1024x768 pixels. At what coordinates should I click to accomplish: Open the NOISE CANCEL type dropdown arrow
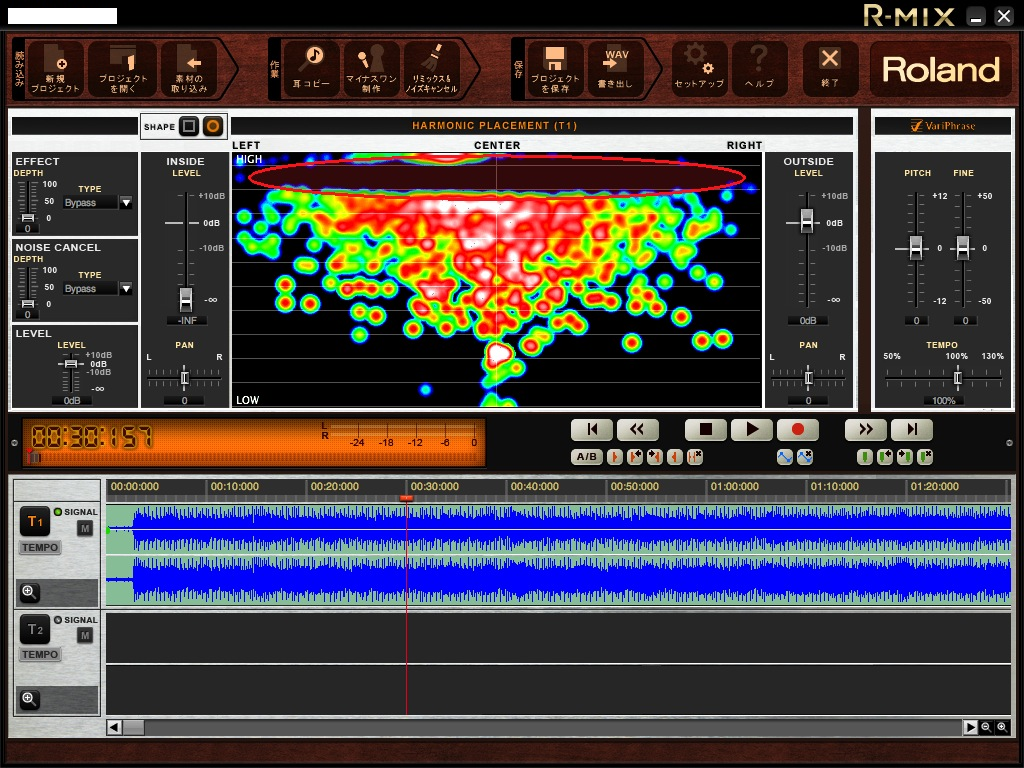click(126, 289)
